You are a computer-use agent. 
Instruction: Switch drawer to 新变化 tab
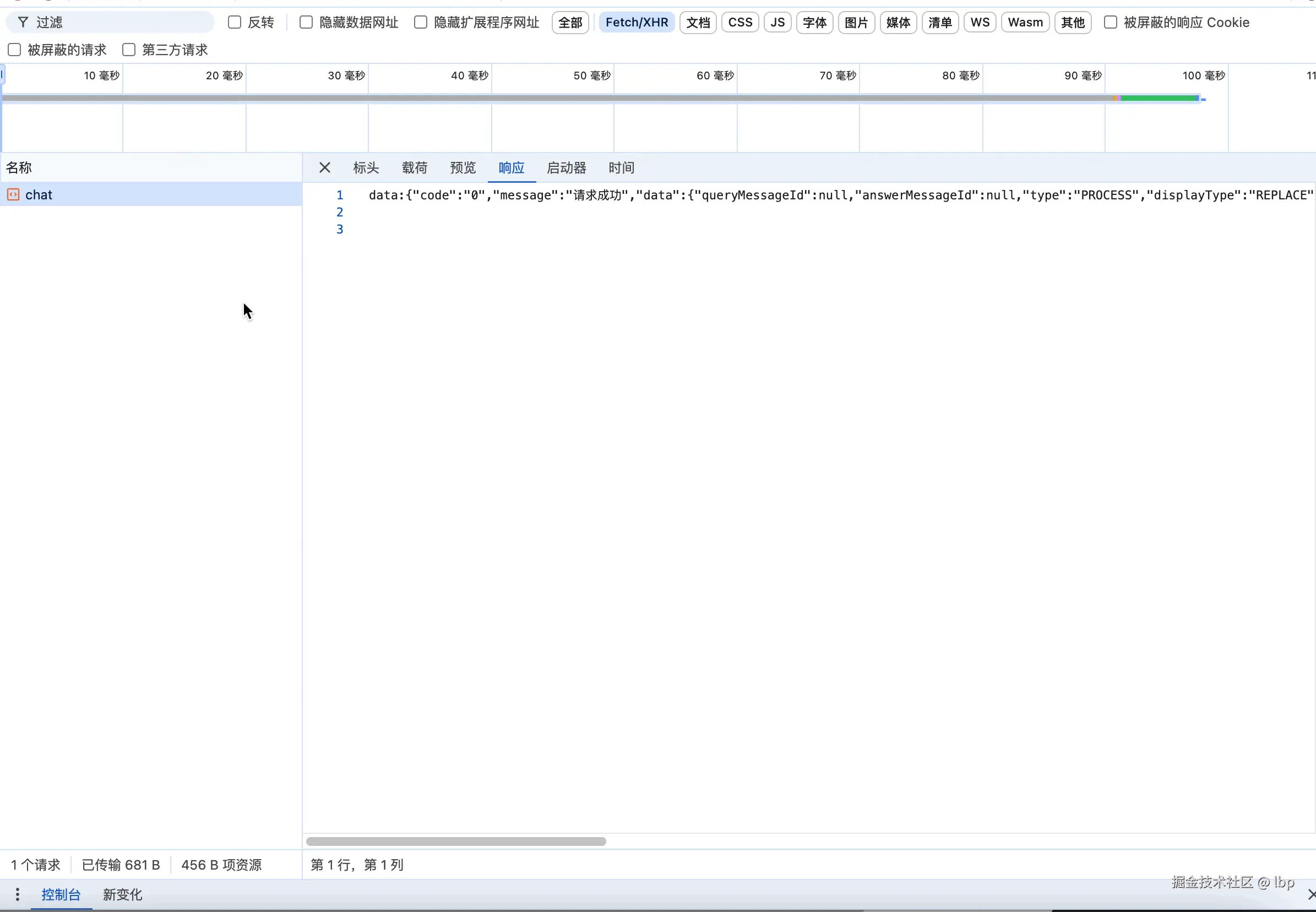click(x=122, y=894)
